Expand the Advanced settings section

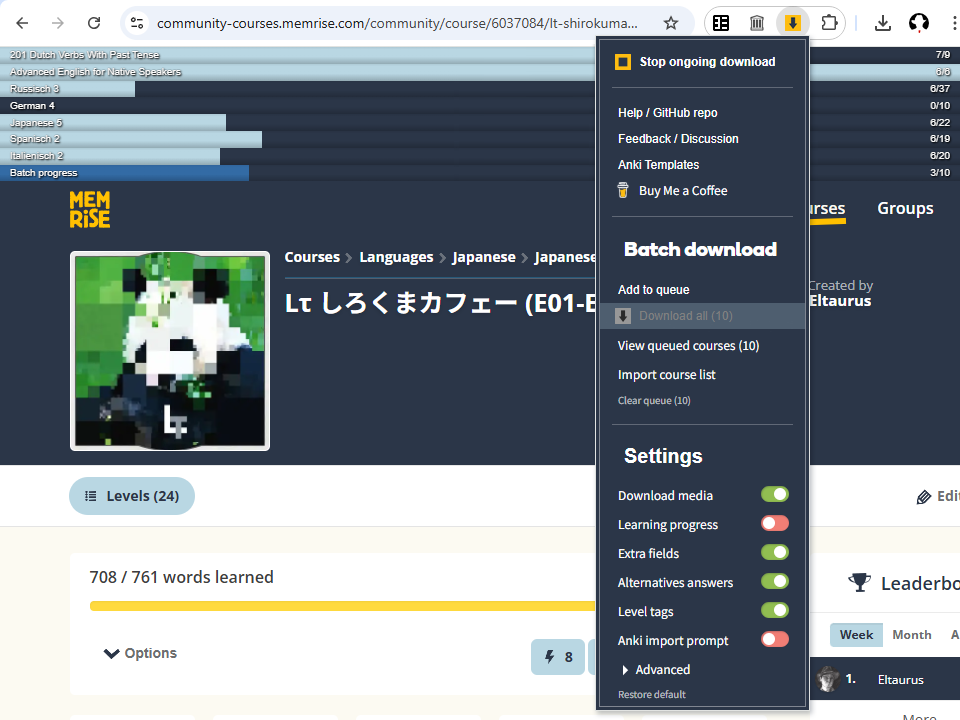655,670
